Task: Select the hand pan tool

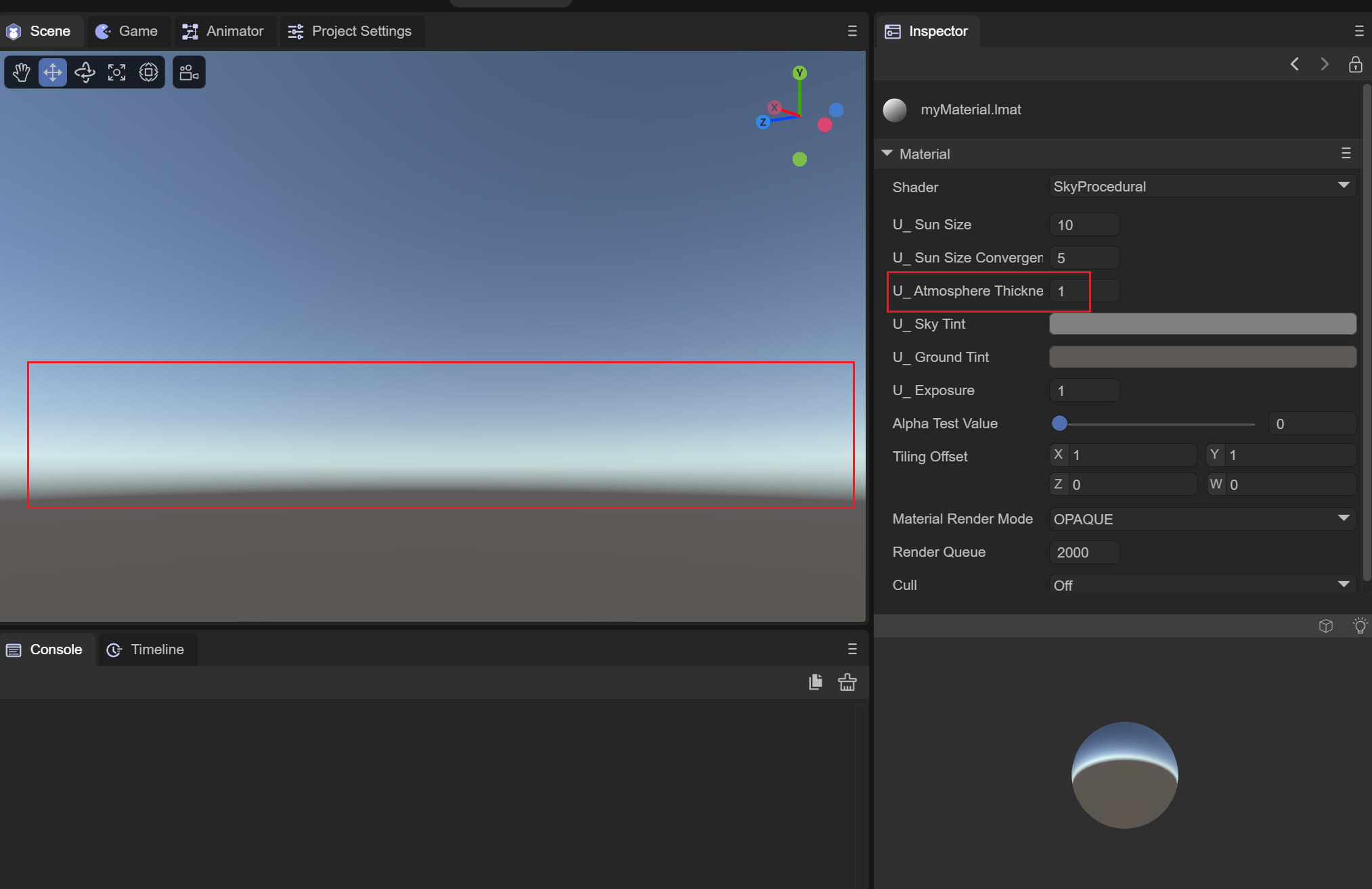Action: tap(22, 72)
